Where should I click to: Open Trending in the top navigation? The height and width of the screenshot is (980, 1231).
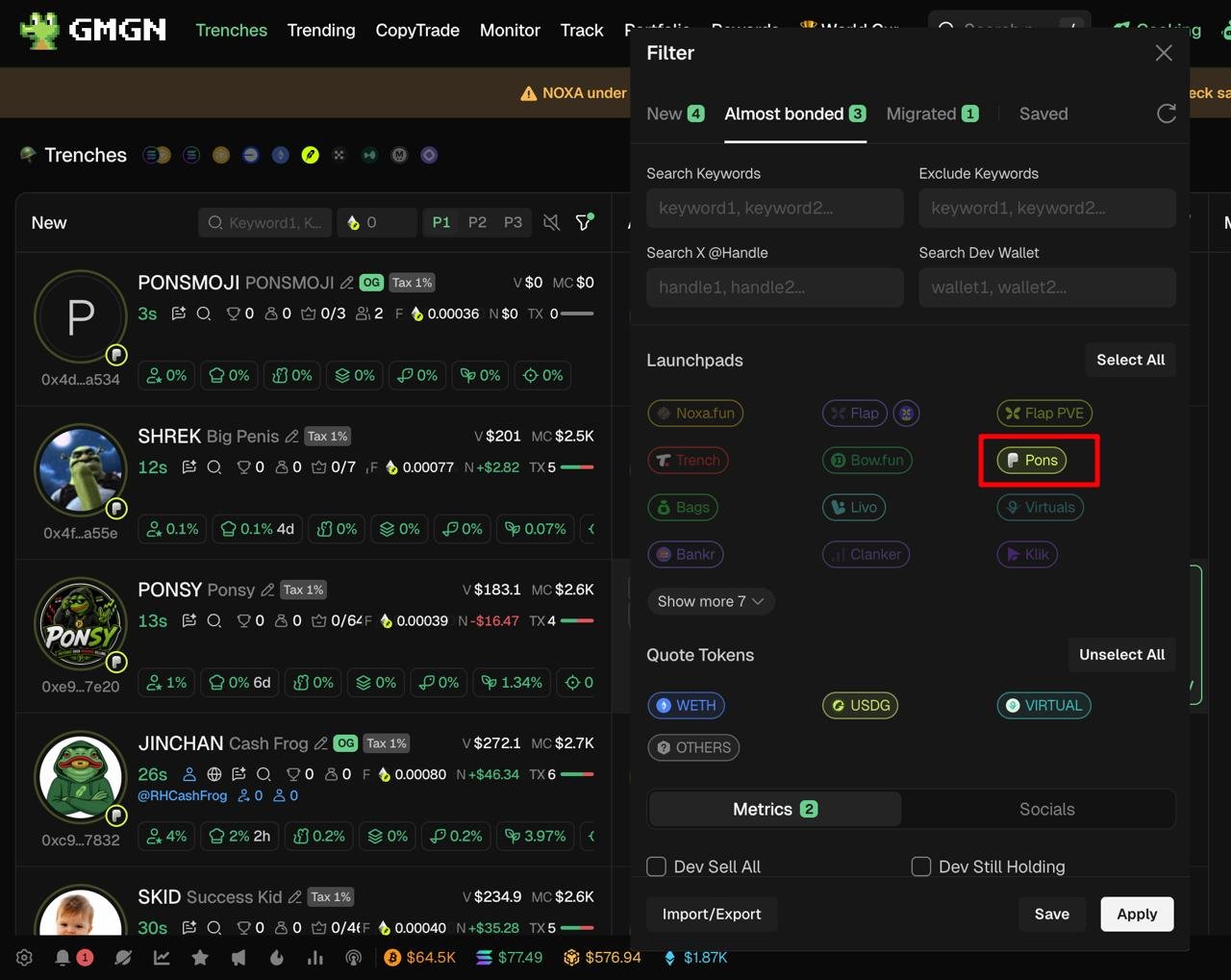(x=321, y=30)
